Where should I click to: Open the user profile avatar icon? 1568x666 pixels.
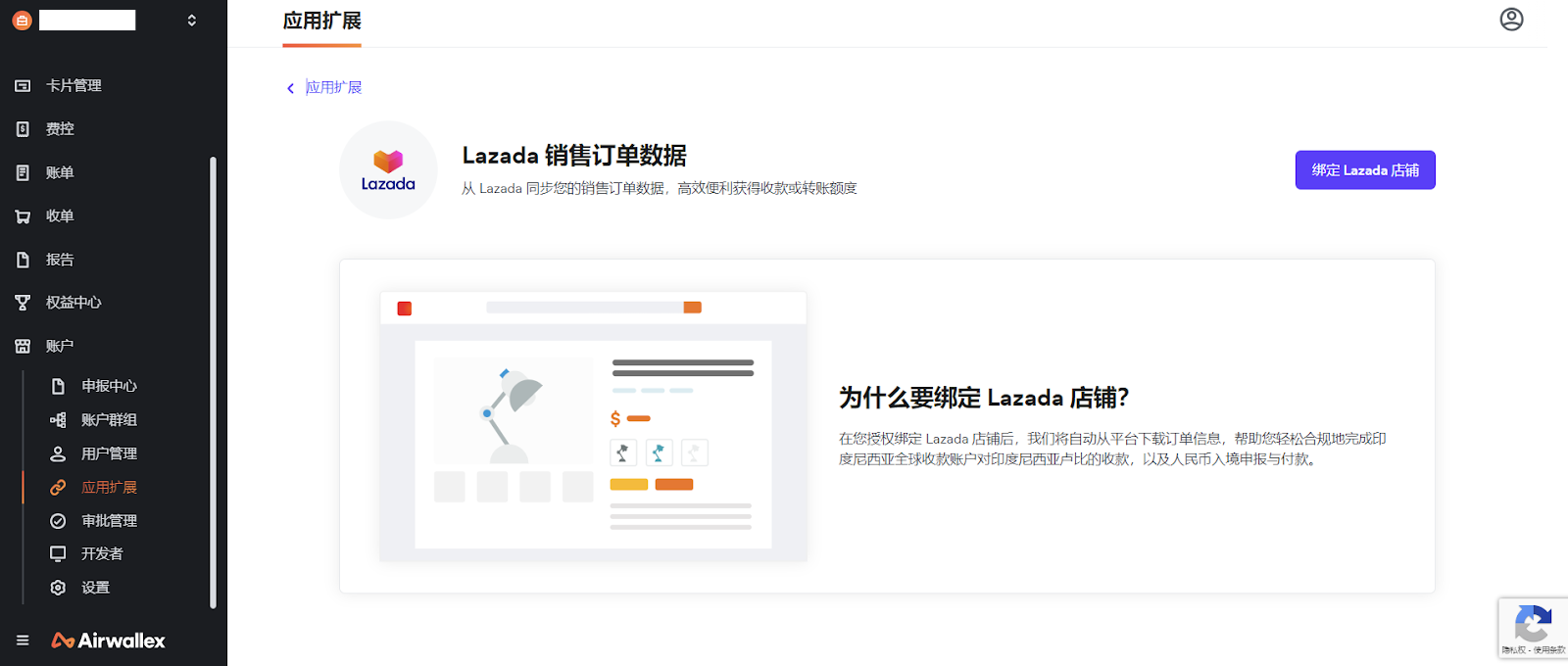pos(1511,20)
